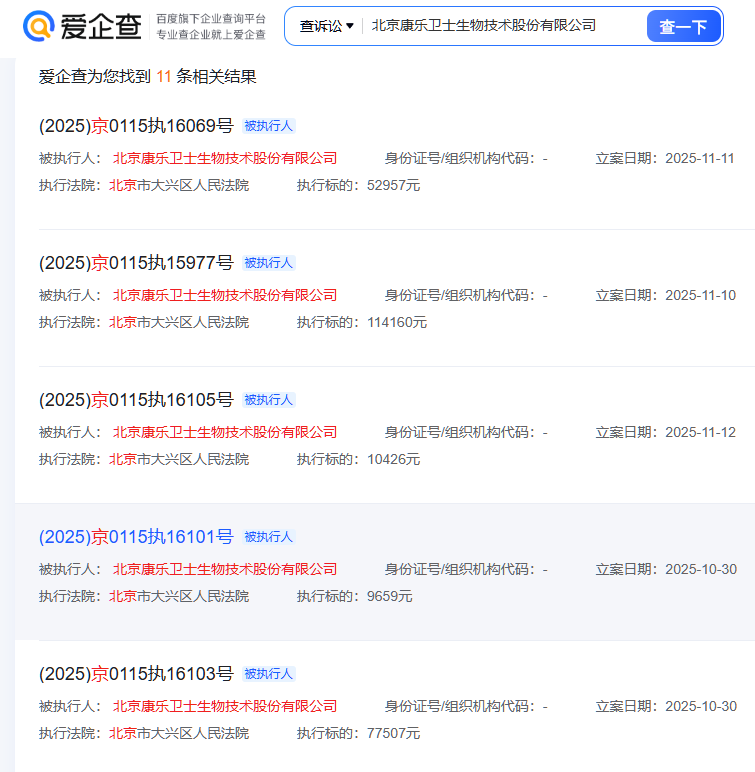The width and height of the screenshot is (755, 772).
Task: Open company link in case 15977 row
Action: coord(225,295)
